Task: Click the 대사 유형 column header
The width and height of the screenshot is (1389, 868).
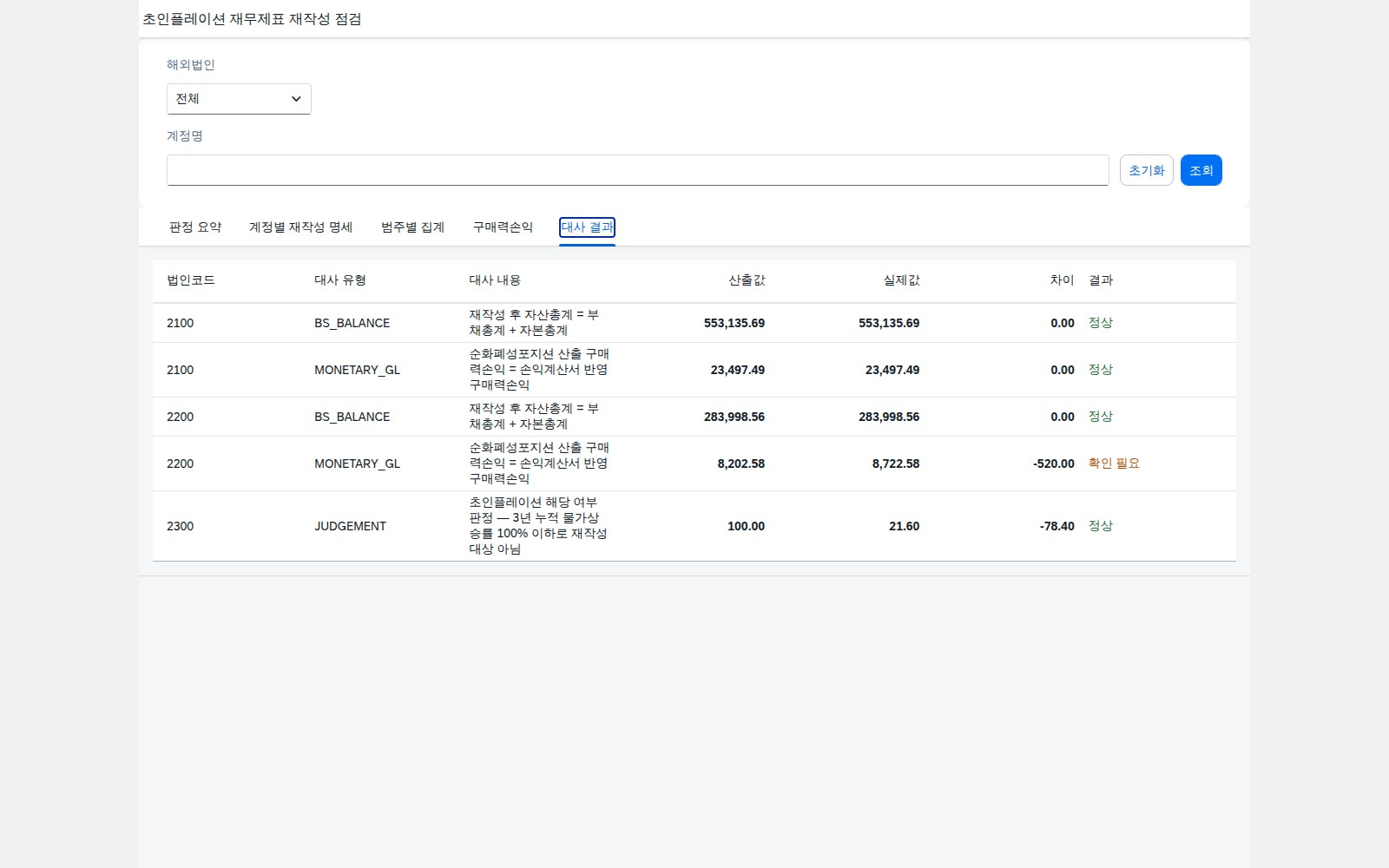Action: (x=340, y=280)
